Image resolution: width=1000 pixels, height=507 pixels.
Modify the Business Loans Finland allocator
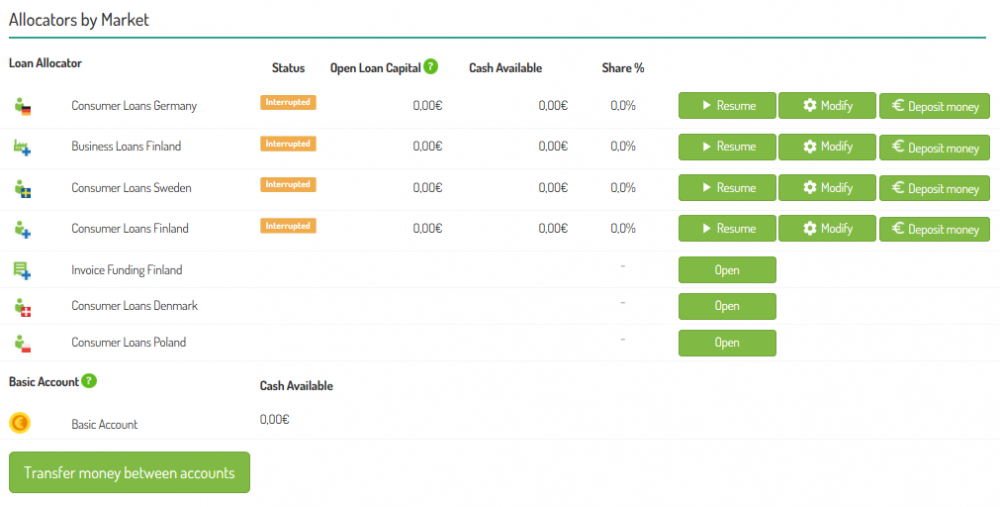(827, 146)
